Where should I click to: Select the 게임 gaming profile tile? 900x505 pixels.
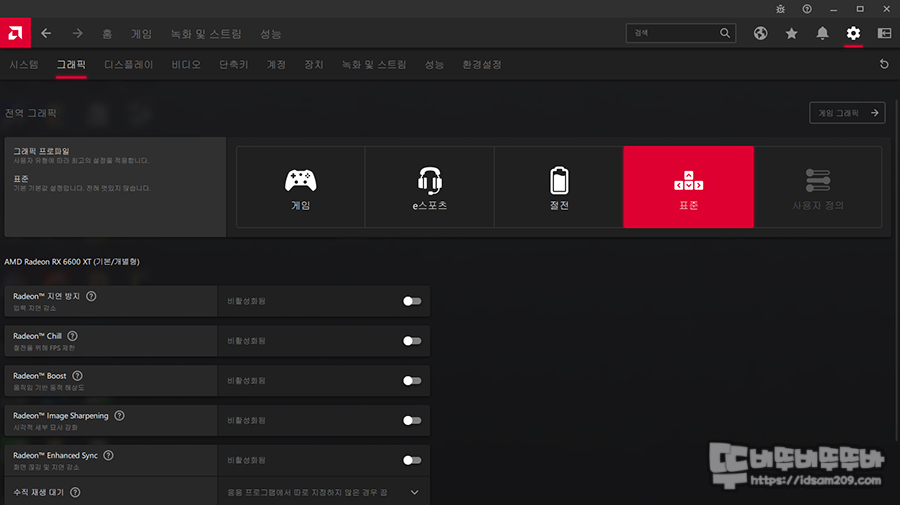coord(300,187)
